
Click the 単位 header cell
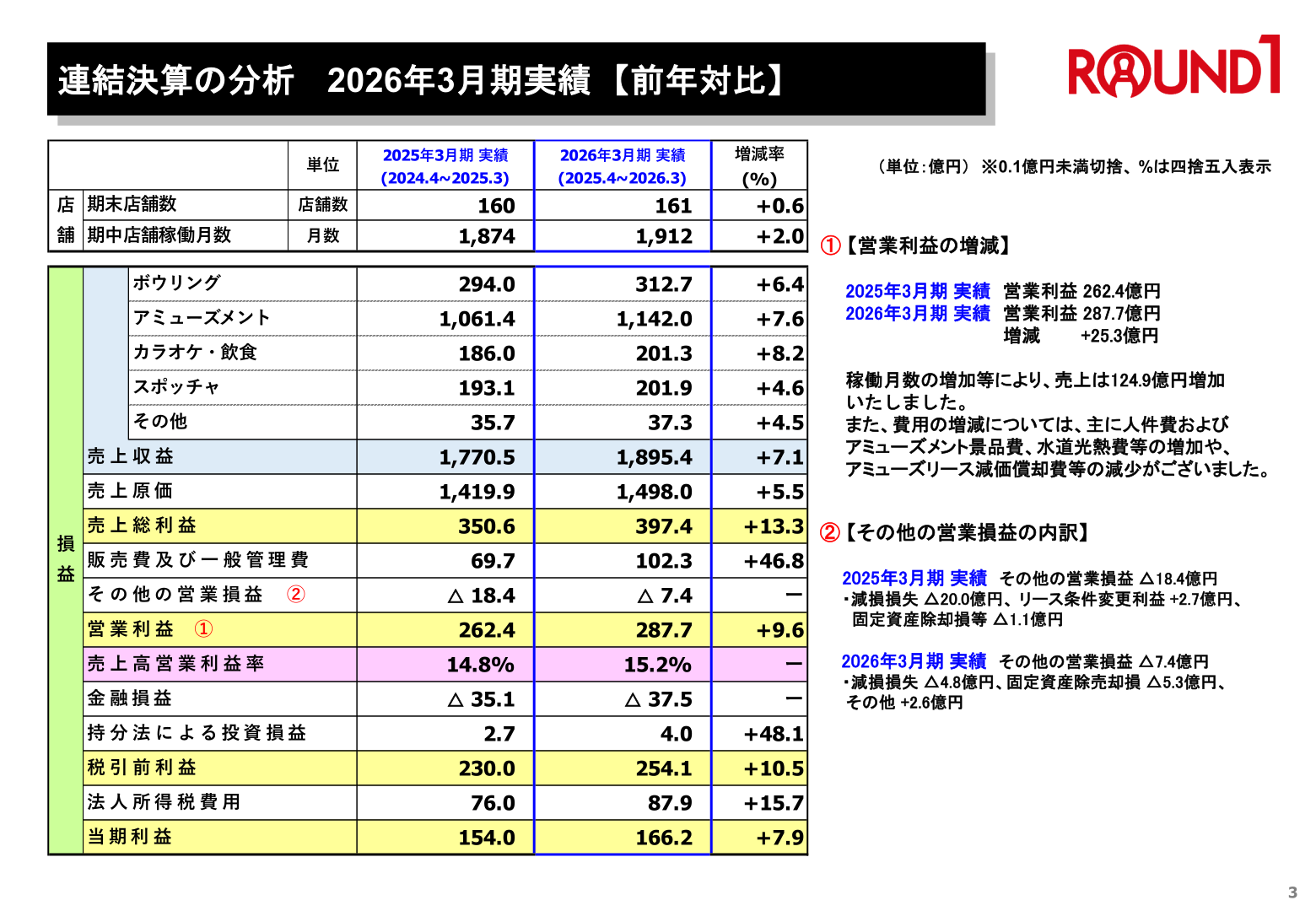[x=323, y=165]
